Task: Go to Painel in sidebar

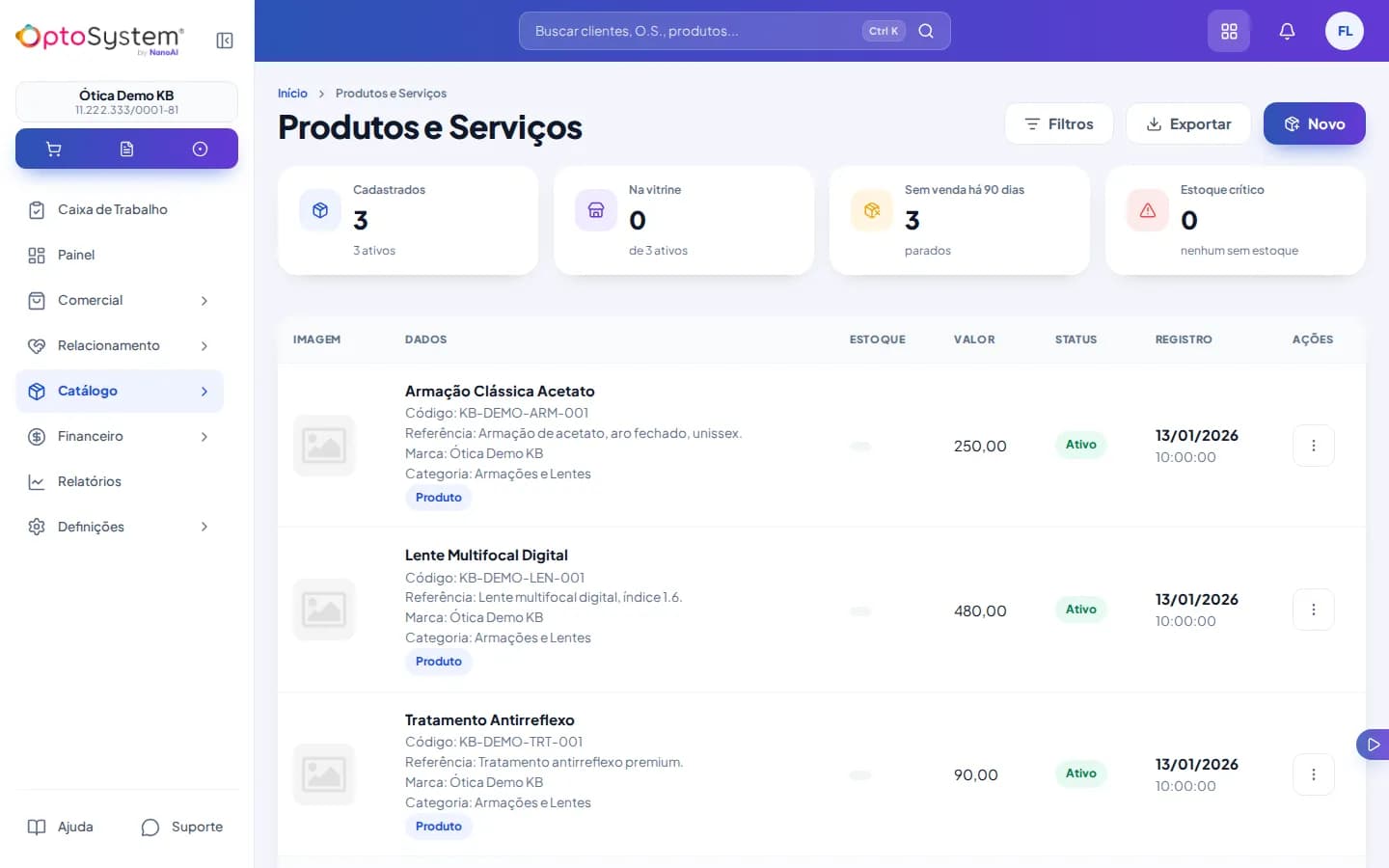Action: [120, 255]
